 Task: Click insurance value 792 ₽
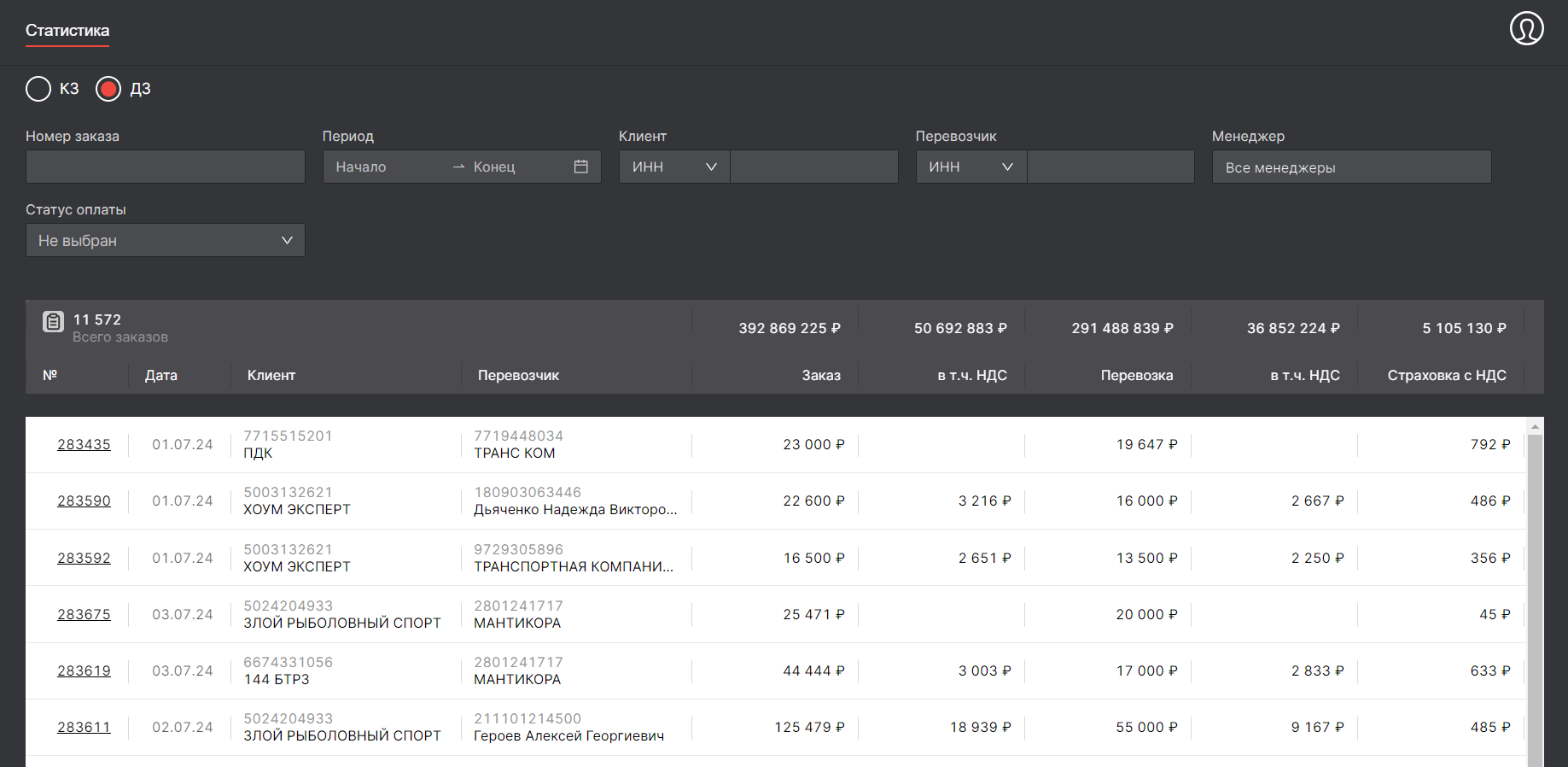click(x=1490, y=444)
